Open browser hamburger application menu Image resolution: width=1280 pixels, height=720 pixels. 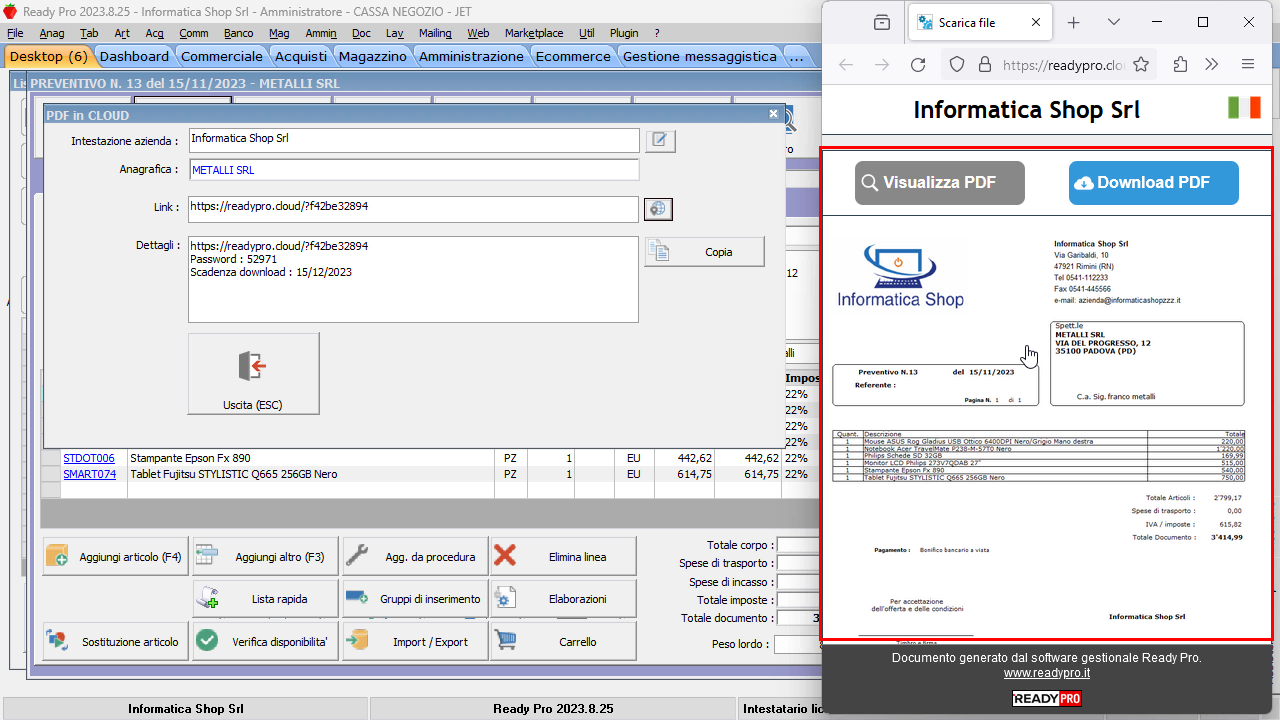[1247, 65]
